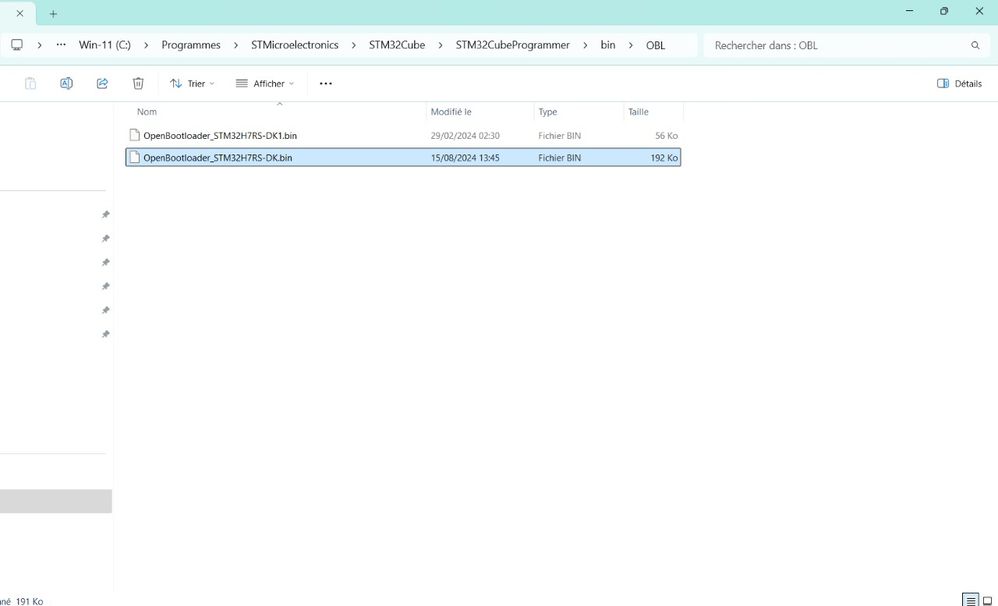
Task: Navigate to the STM32CubeProgrammer breadcrumb folder
Action: tap(512, 45)
